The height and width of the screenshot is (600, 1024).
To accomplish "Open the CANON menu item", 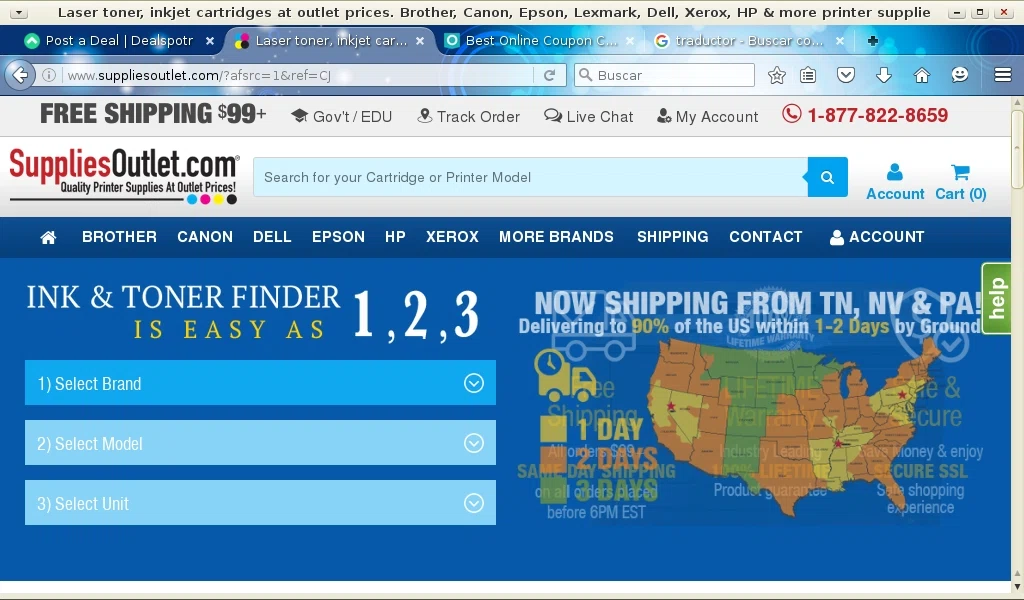I will [x=205, y=237].
